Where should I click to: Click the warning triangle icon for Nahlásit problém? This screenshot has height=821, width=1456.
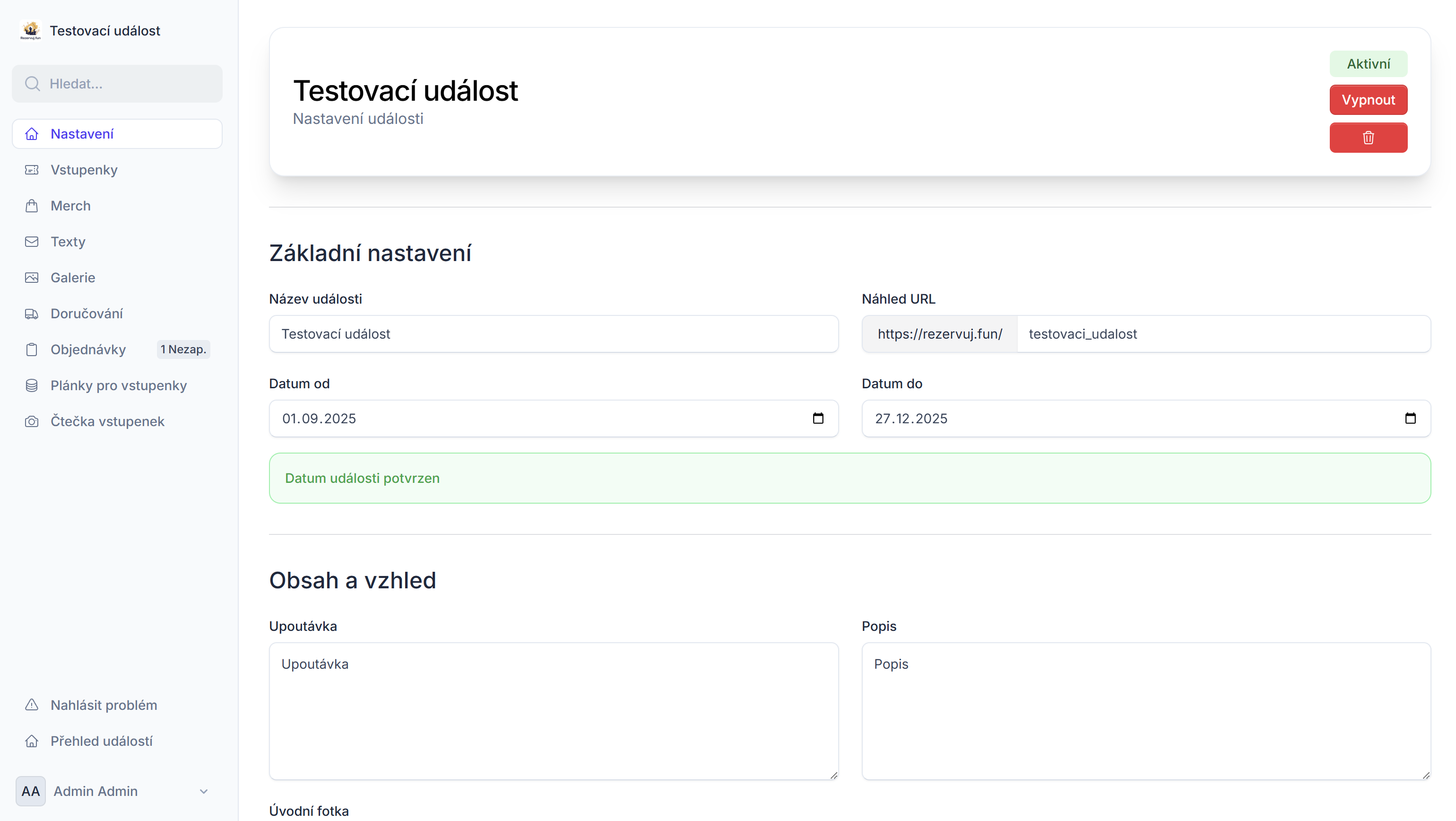(32, 705)
